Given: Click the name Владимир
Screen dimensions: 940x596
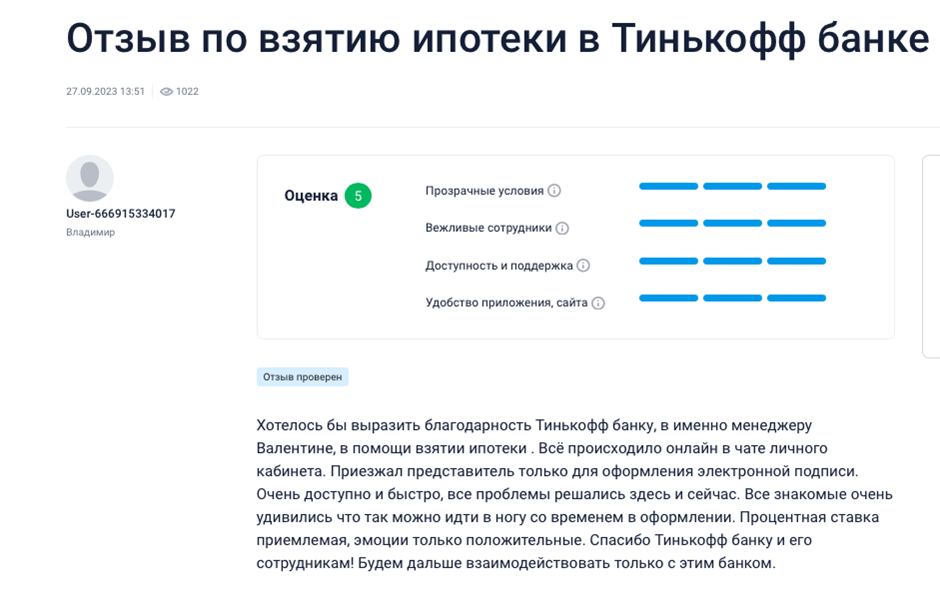Looking at the screenshot, I should (x=91, y=232).
